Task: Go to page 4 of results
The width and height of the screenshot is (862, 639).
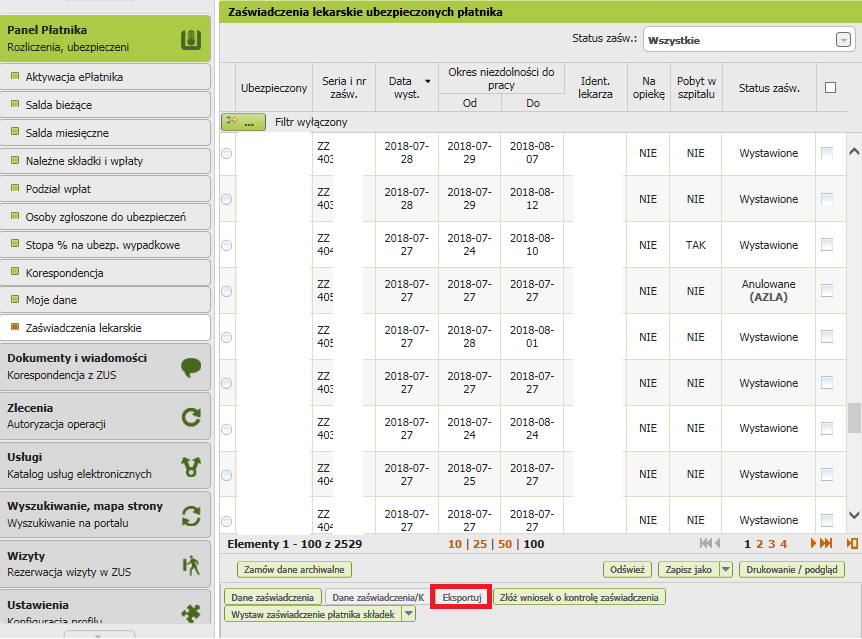Action: pos(783,544)
